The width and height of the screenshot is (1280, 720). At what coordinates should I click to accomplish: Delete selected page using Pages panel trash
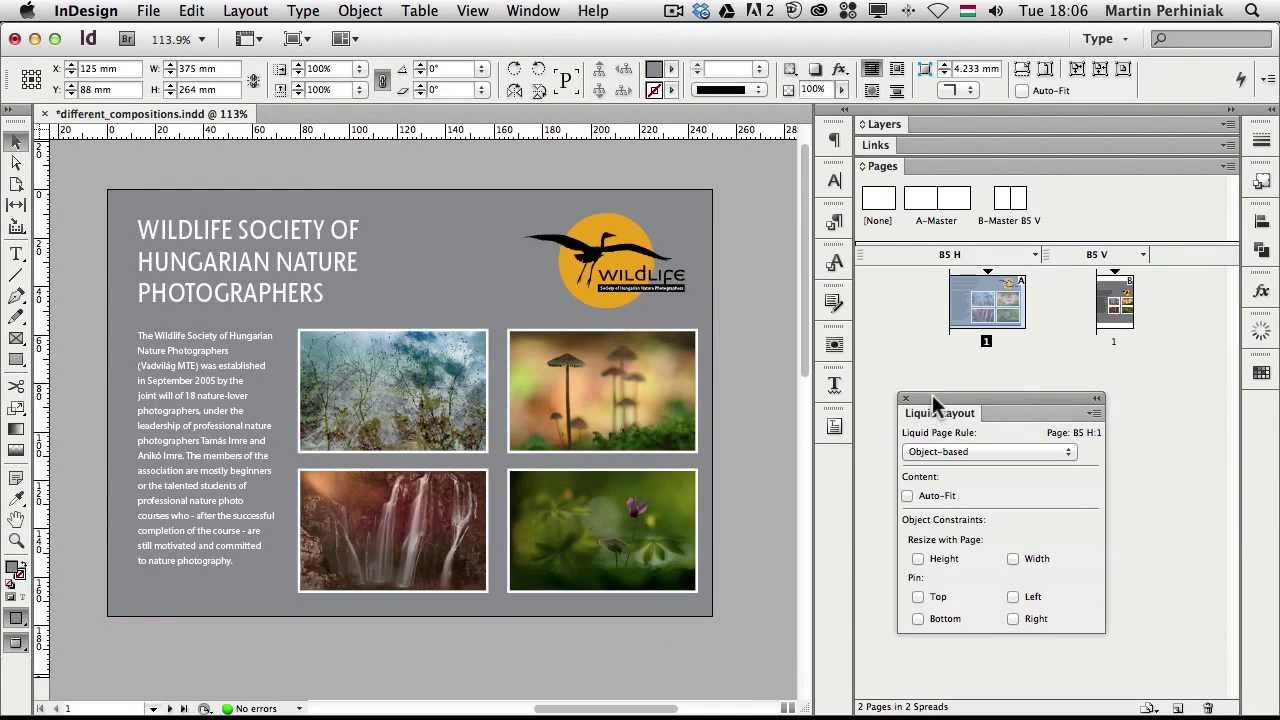pos(1208,708)
